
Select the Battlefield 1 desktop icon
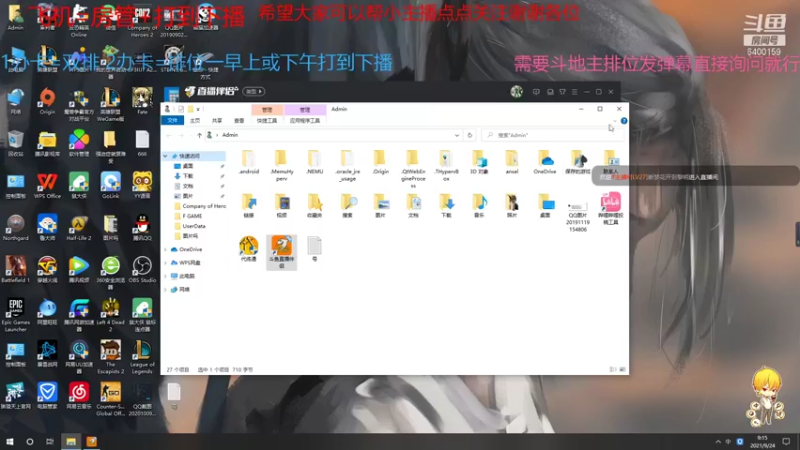click(15, 269)
